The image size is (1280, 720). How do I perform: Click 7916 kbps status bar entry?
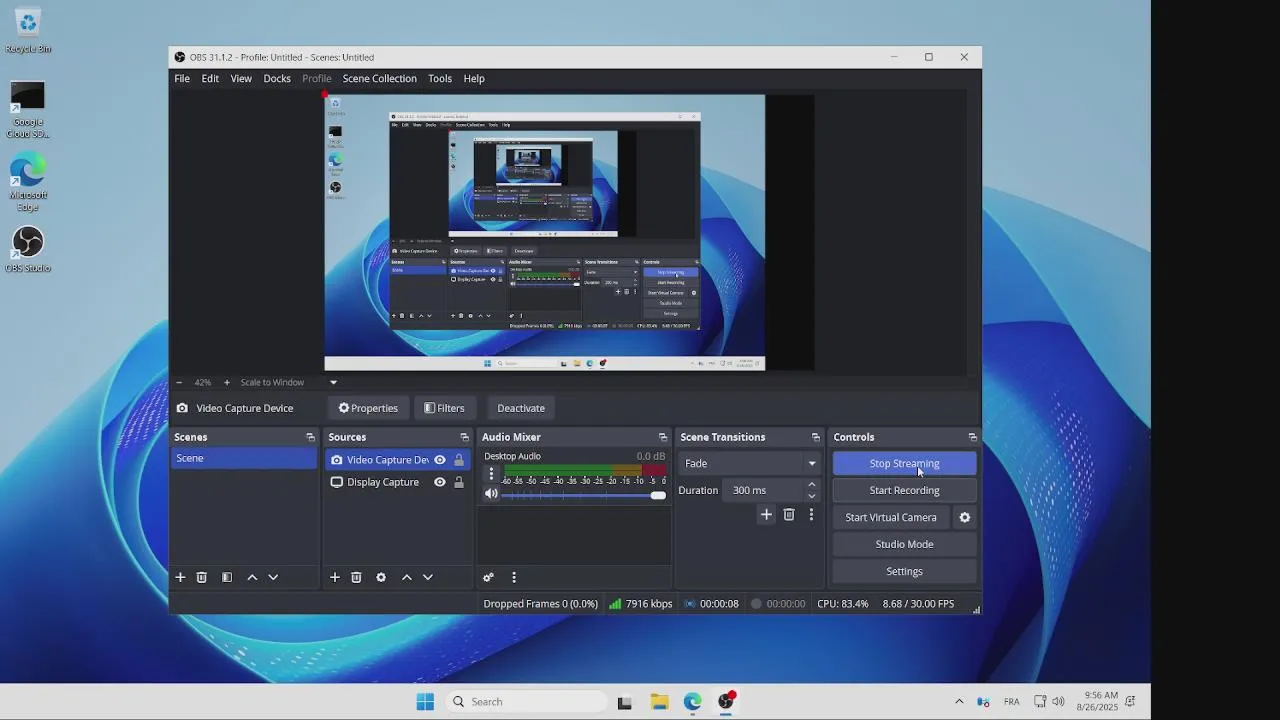pyautogui.click(x=640, y=604)
